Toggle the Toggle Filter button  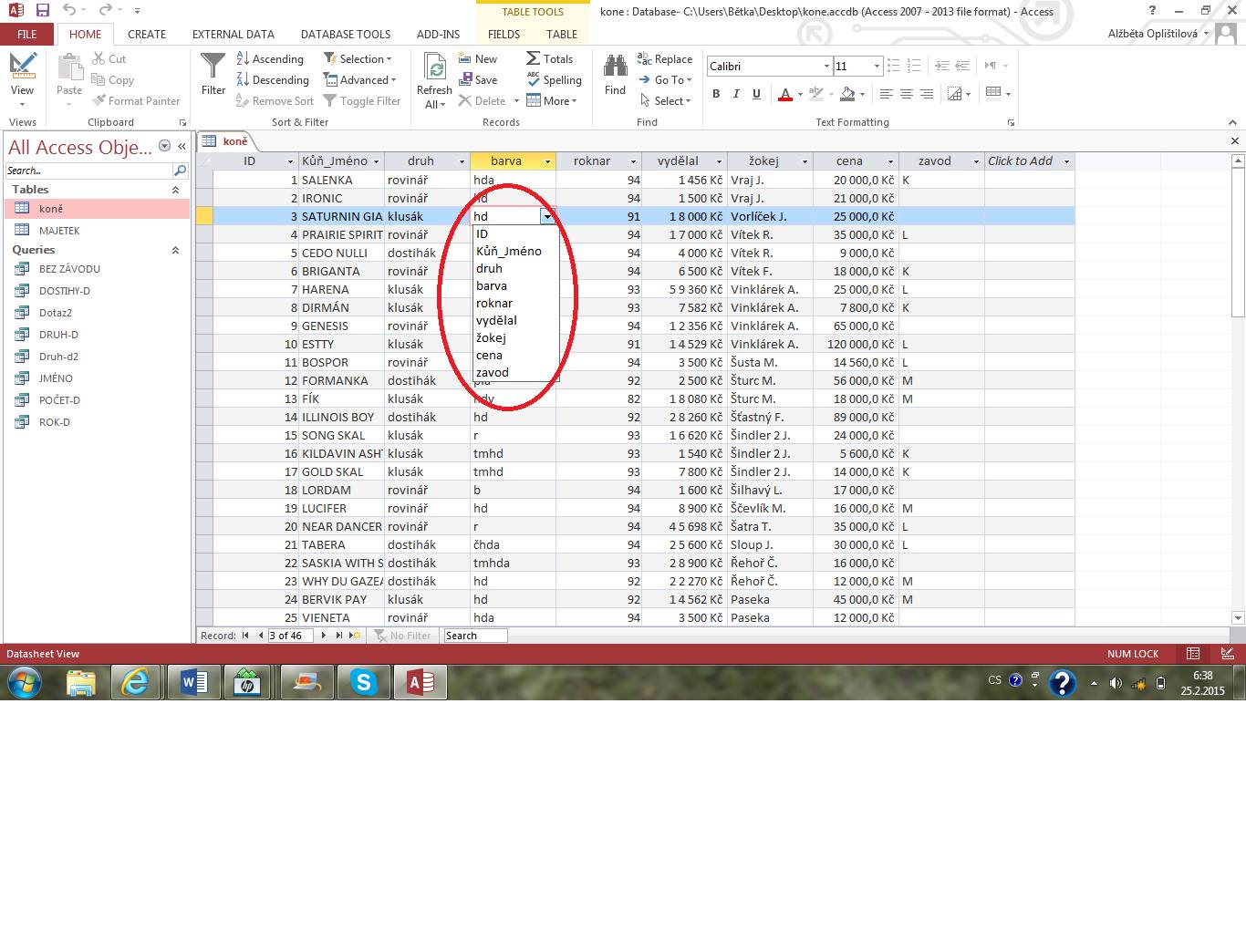[362, 101]
